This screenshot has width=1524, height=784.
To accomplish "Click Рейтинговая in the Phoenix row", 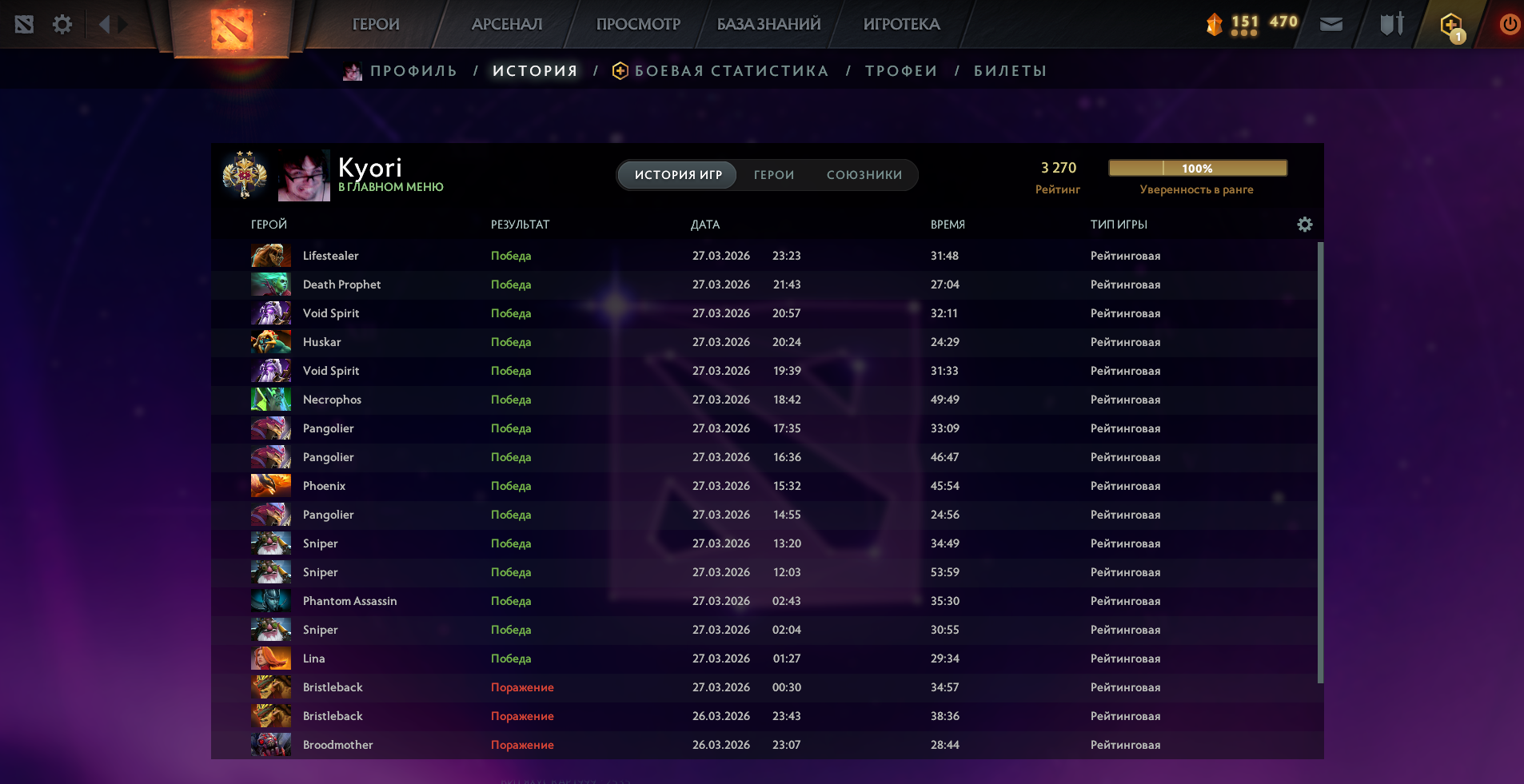I will tap(1125, 486).
